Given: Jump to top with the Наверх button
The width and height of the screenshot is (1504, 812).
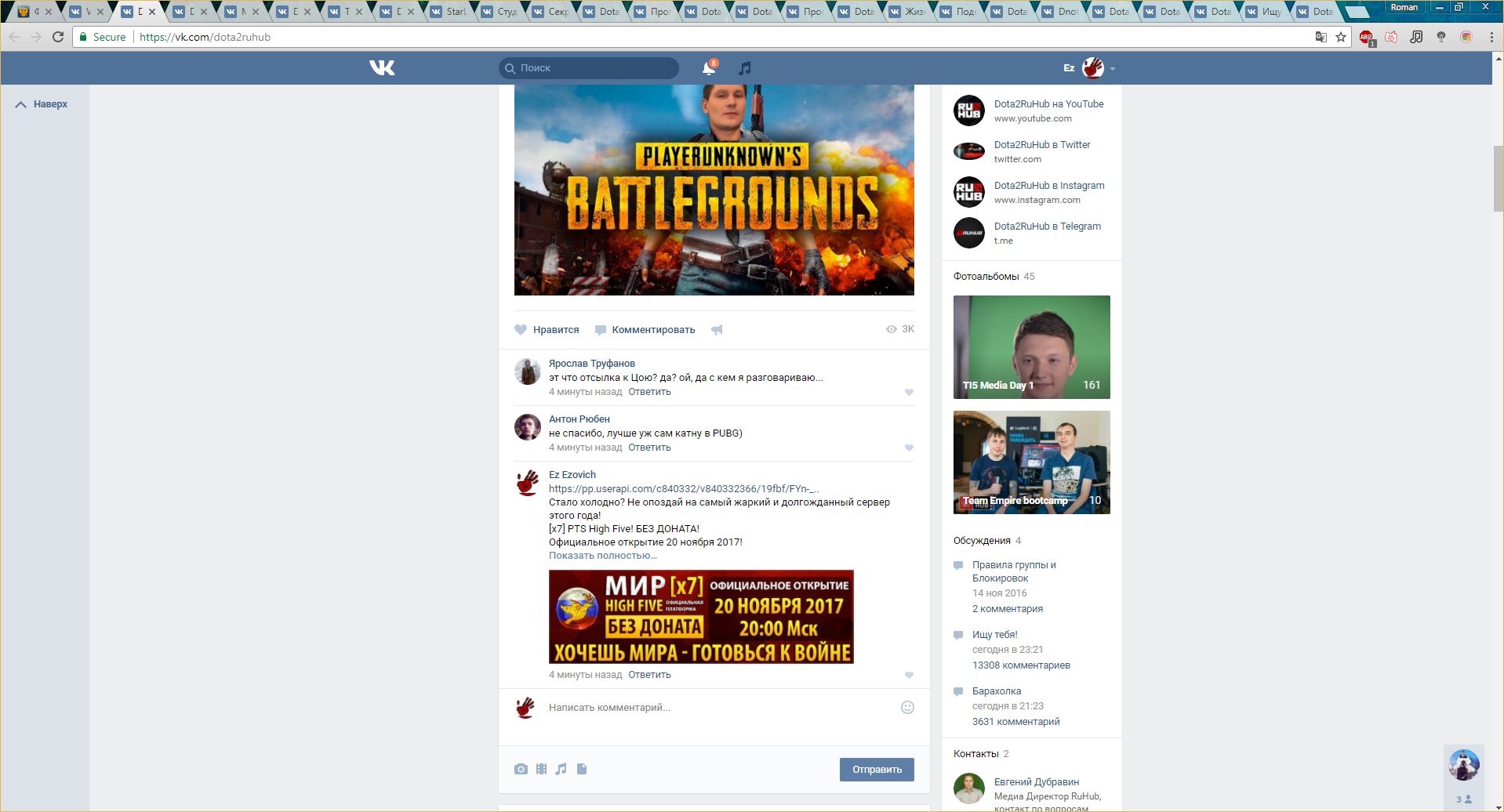Looking at the screenshot, I should [x=42, y=104].
